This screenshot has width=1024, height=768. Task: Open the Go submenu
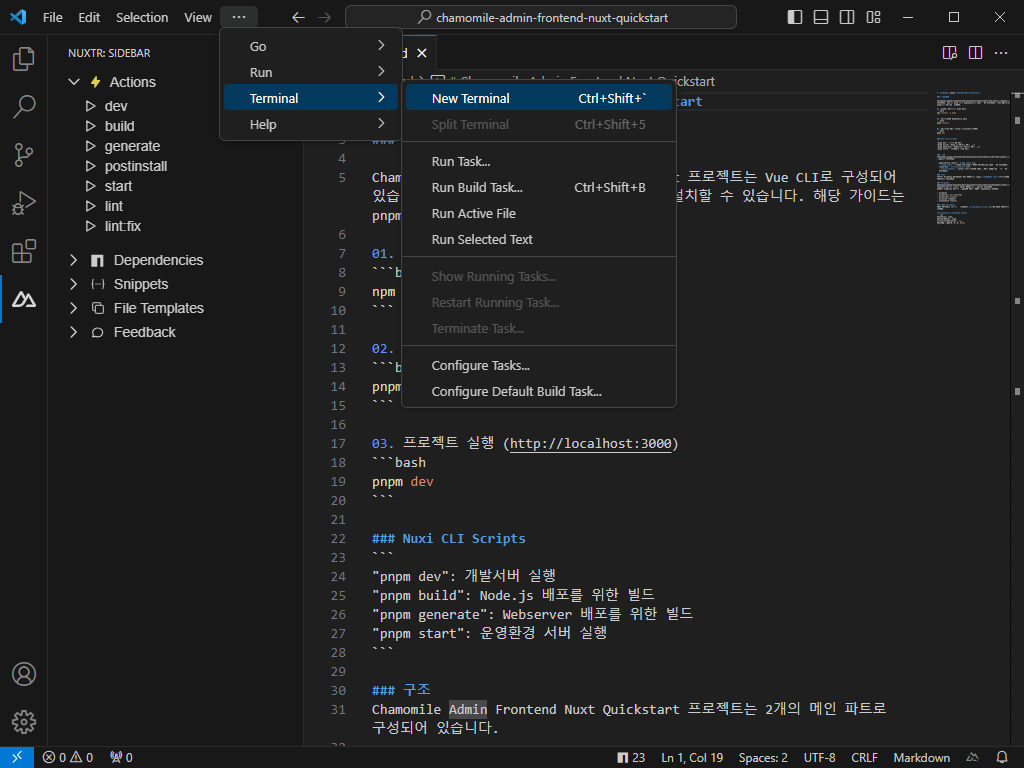pyautogui.click(x=311, y=46)
